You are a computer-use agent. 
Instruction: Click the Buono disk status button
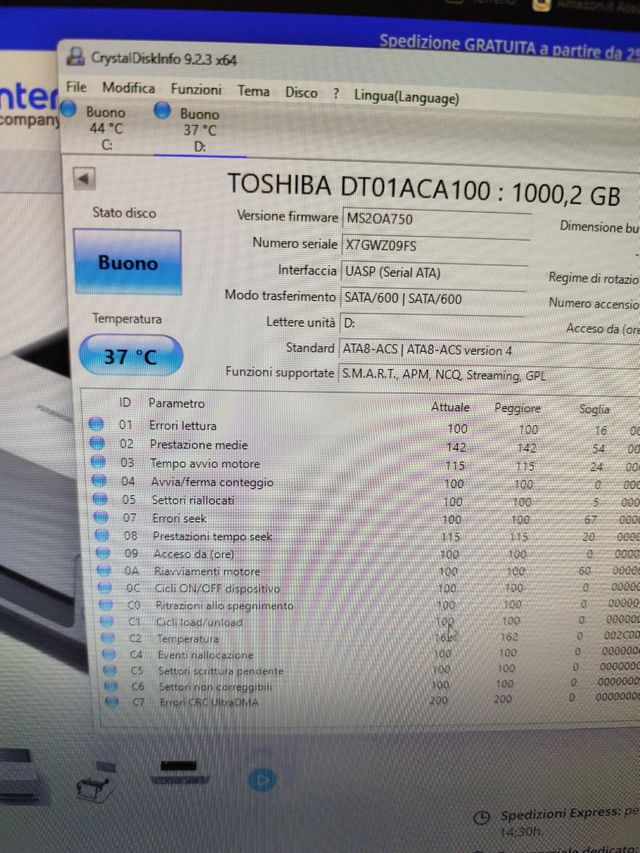click(x=127, y=263)
